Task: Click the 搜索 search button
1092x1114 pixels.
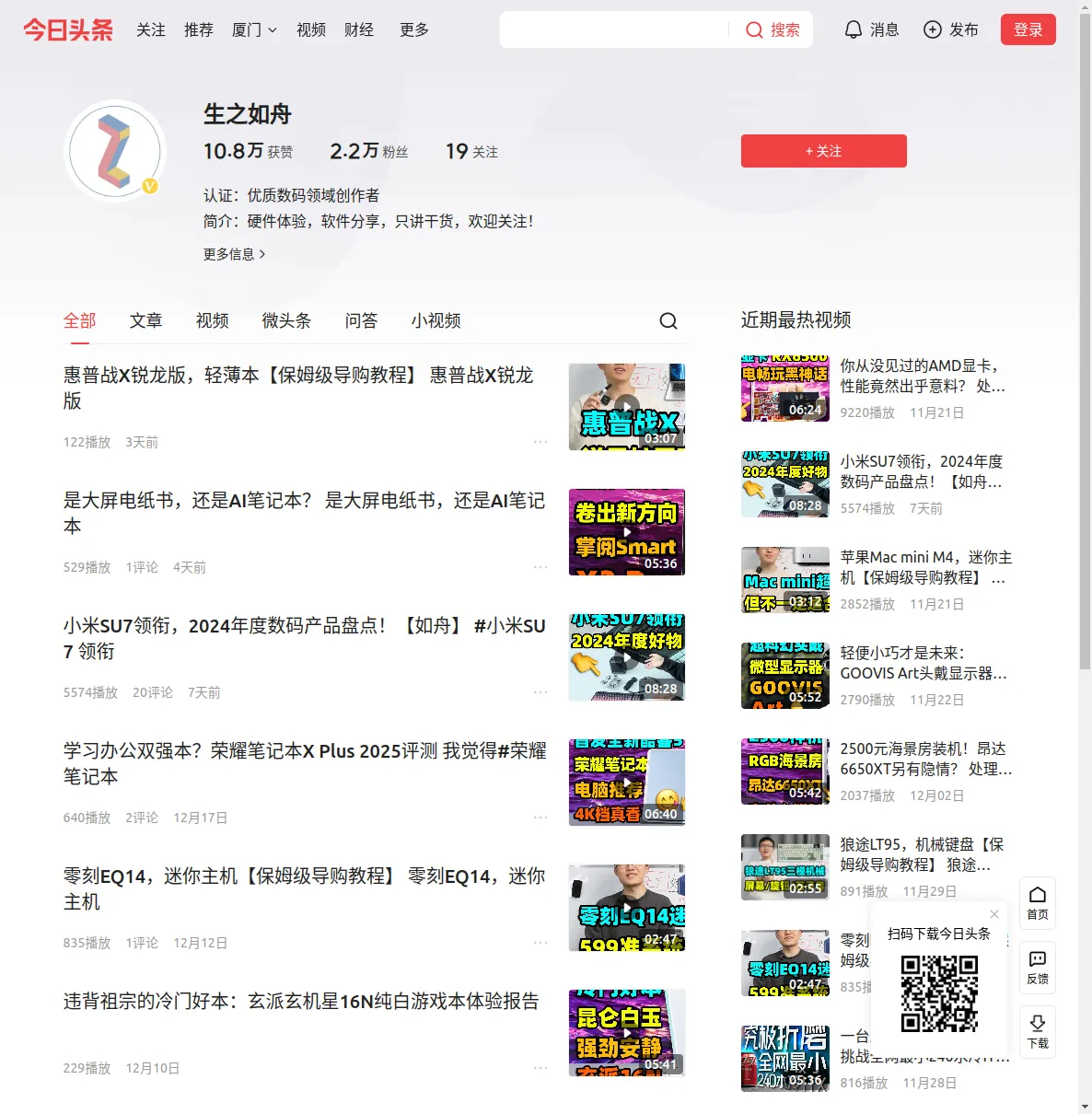Action: [x=773, y=30]
